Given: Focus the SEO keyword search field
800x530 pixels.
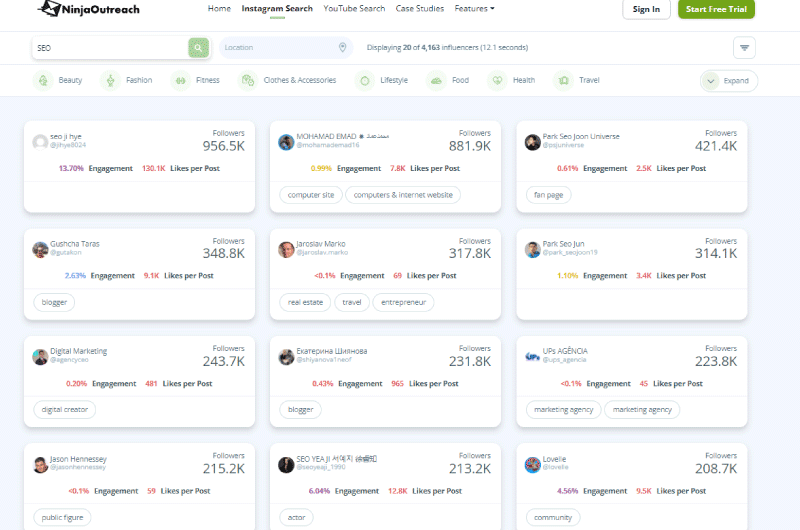Looking at the screenshot, I should tap(110, 48).
